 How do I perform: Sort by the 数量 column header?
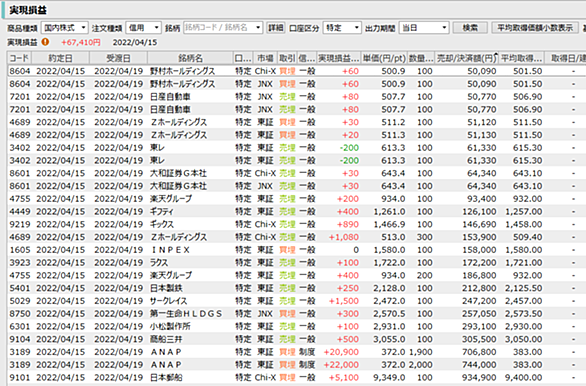(421, 58)
